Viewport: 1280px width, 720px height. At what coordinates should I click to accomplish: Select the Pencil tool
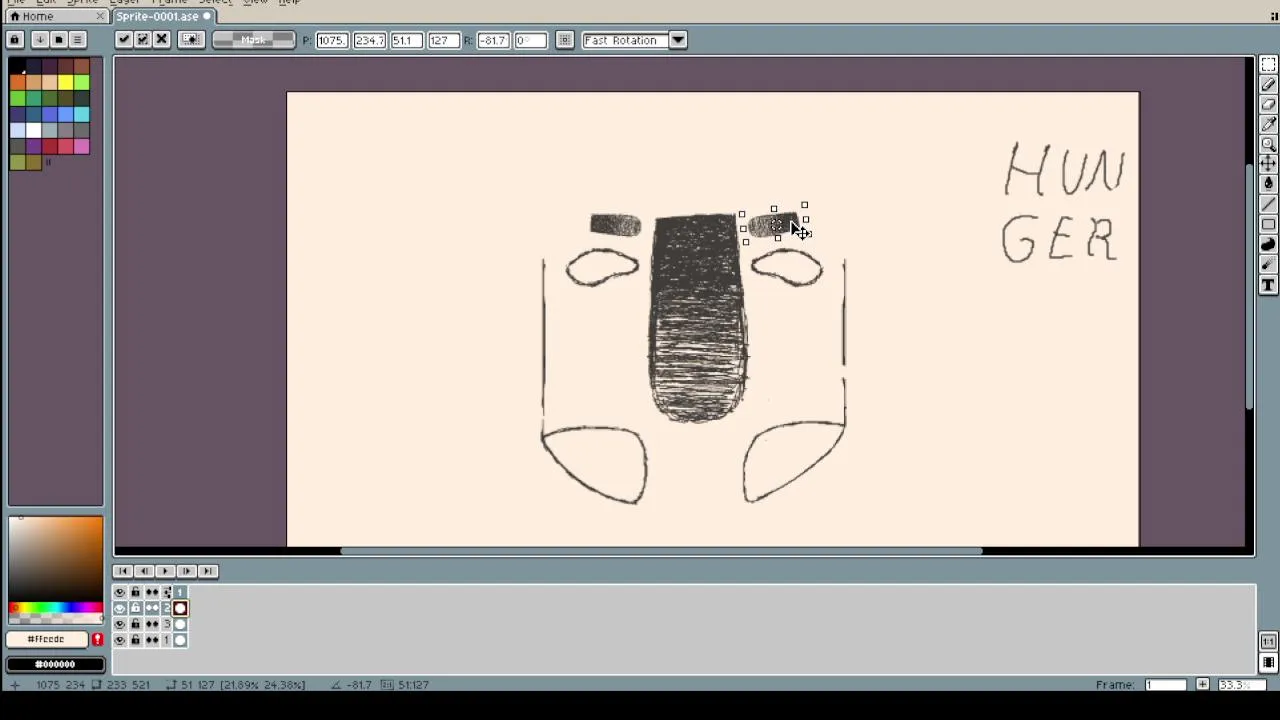(x=1268, y=85)
